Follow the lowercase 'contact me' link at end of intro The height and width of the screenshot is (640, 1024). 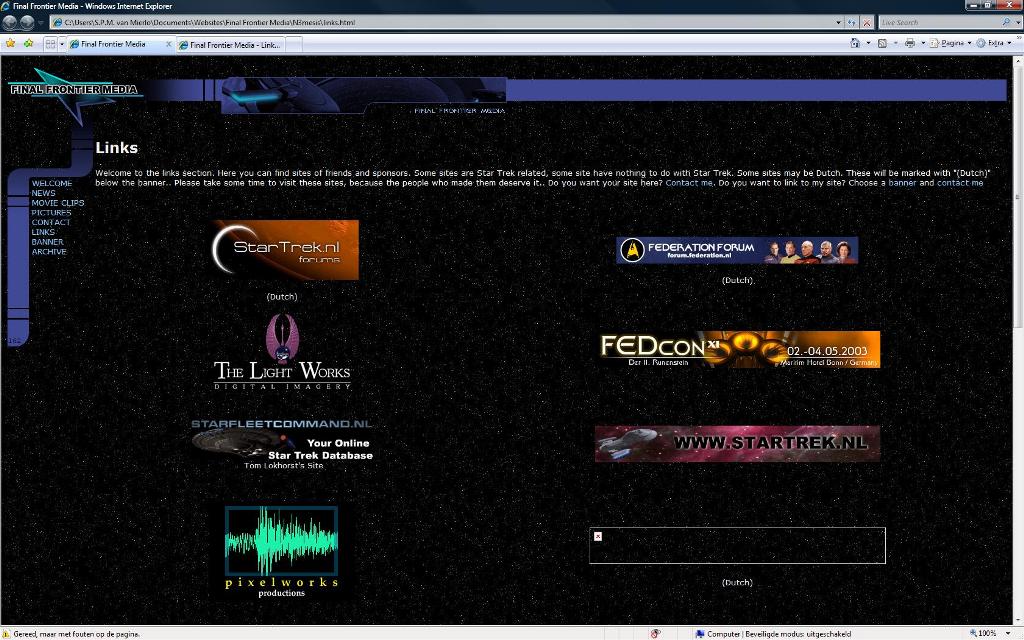[960, 183]
